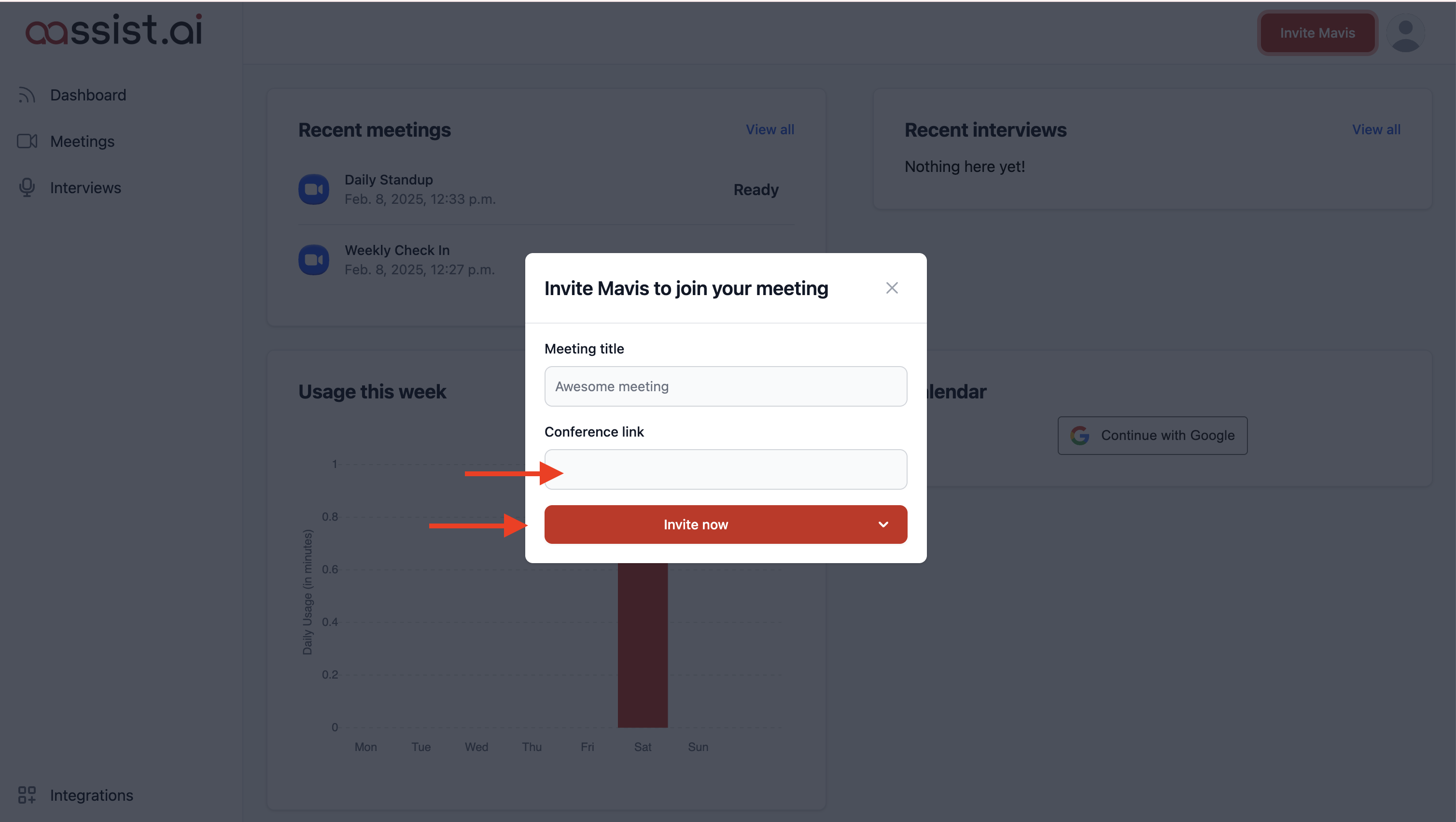Screen dimensions: 1456x822
Task: Expand the Invite now dropdown arrow
Action: click(883, 524)
